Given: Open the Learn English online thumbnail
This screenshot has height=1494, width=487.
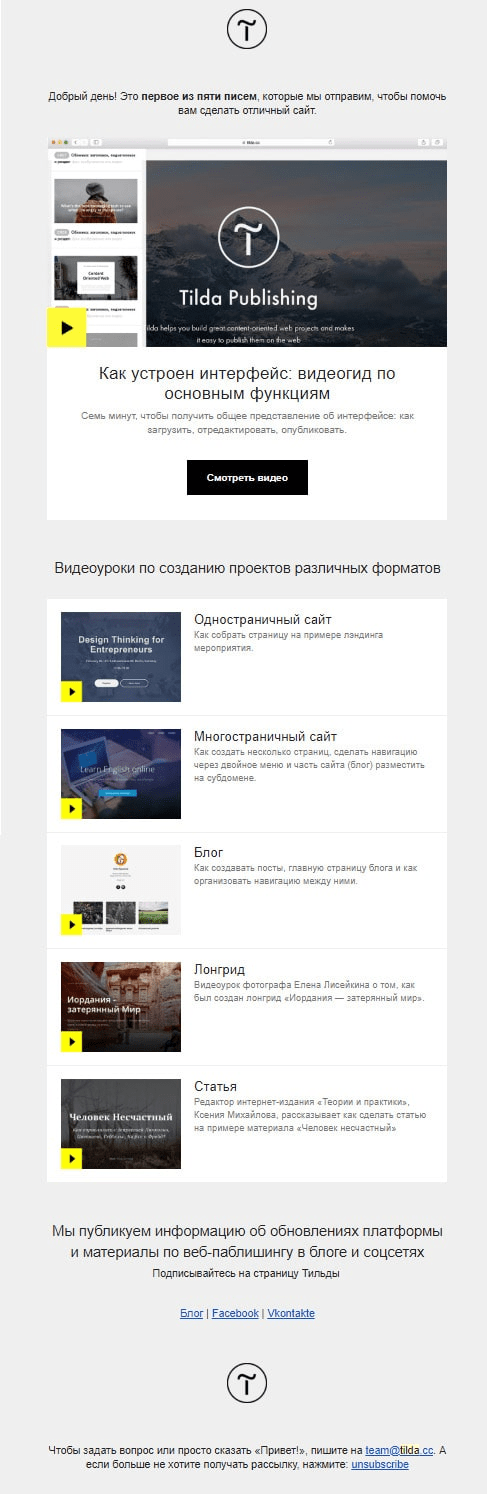Looking at the screenshot, I should [x=121, y=774].
